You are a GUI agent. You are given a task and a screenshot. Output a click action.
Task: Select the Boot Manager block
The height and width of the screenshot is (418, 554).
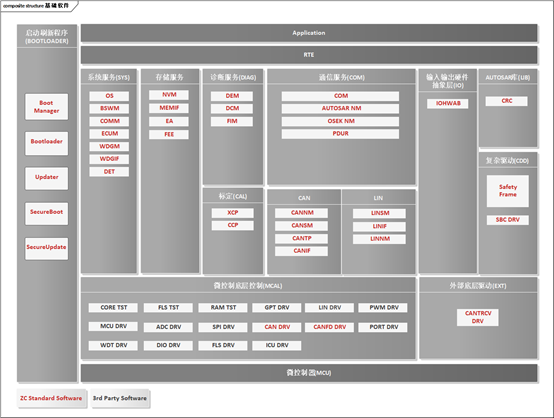coord(46,107)
